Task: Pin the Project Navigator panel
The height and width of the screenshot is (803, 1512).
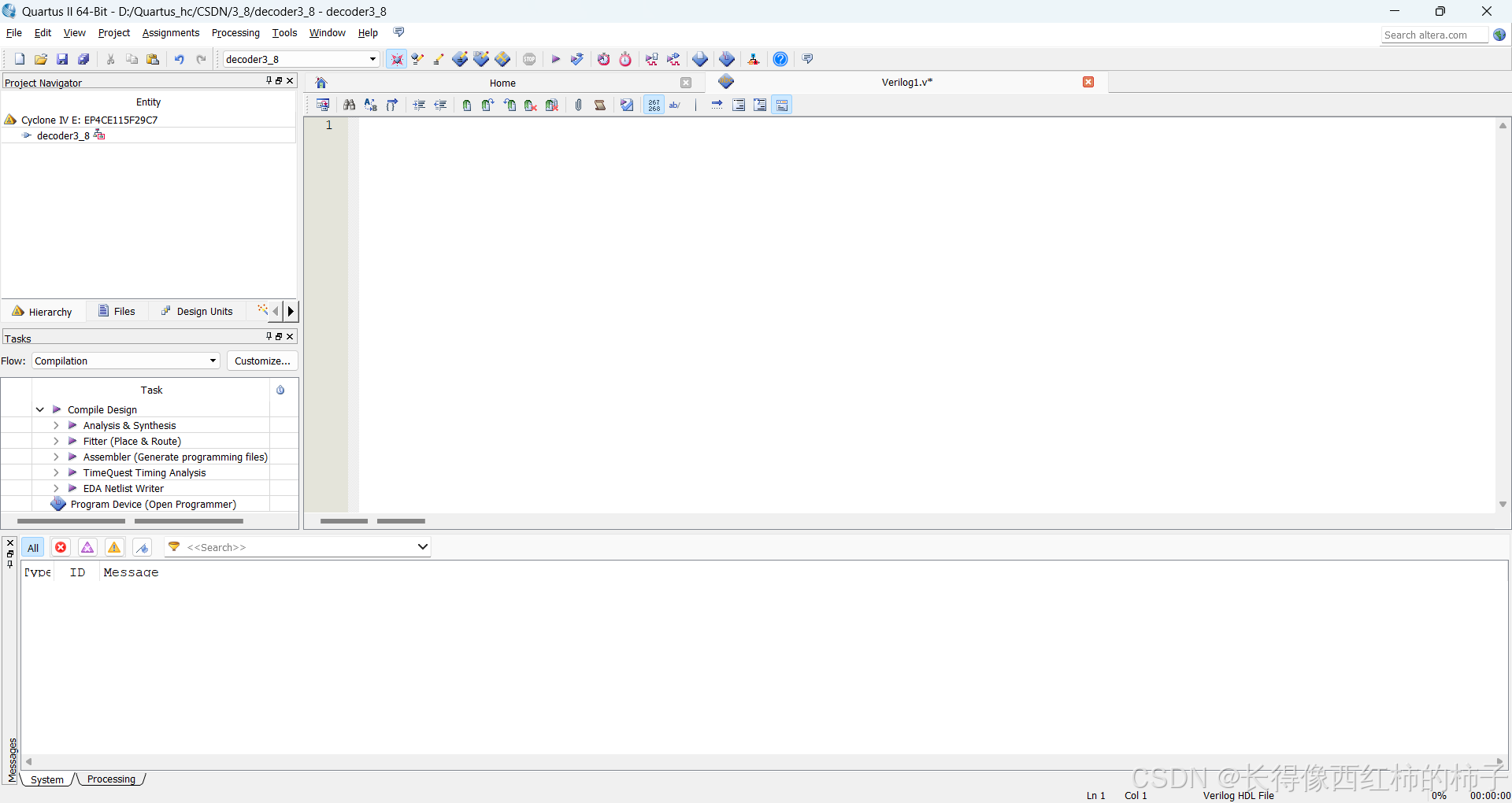Action: [x=269, y=80]
